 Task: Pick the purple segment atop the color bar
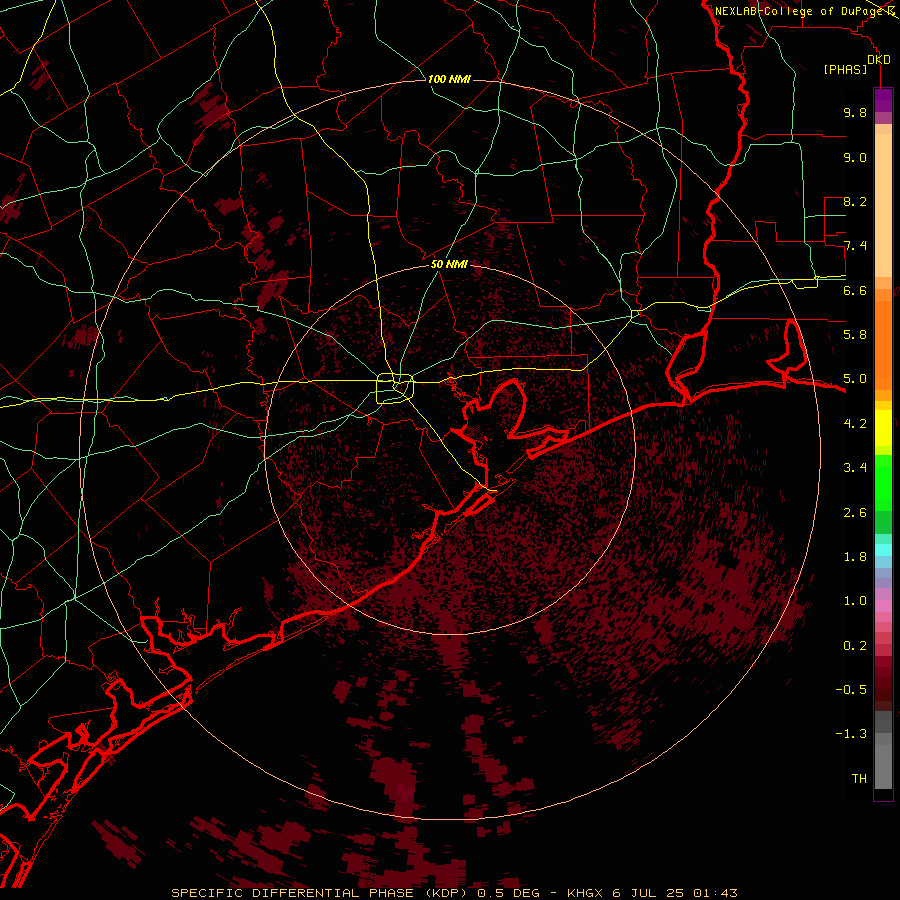pyautogui.click(x=883, y=100)
